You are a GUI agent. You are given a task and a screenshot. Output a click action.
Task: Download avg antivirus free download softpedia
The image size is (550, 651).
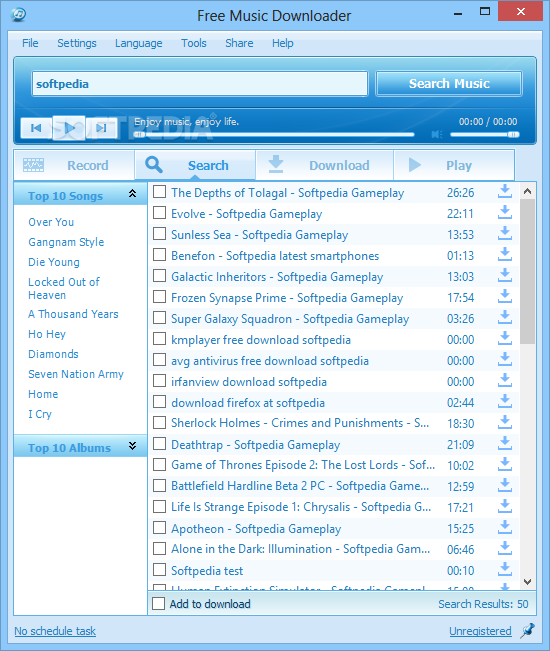tap(505, 360)
